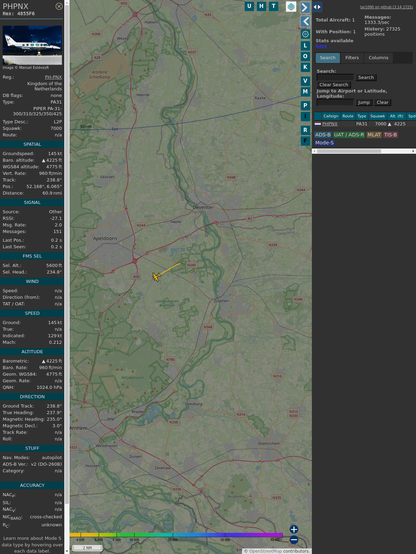This screenshot has height=554, width=416.
Task: Click the Netherlands flag in PHPNX row
Action: click(318, 124)
